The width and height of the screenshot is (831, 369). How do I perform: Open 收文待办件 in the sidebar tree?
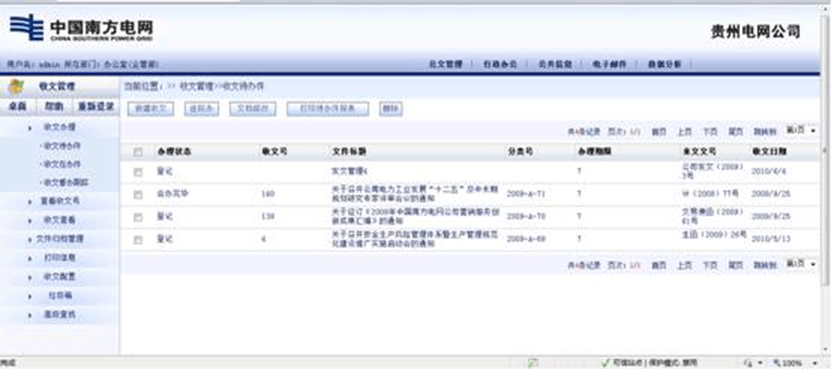[x=61, y=146]
